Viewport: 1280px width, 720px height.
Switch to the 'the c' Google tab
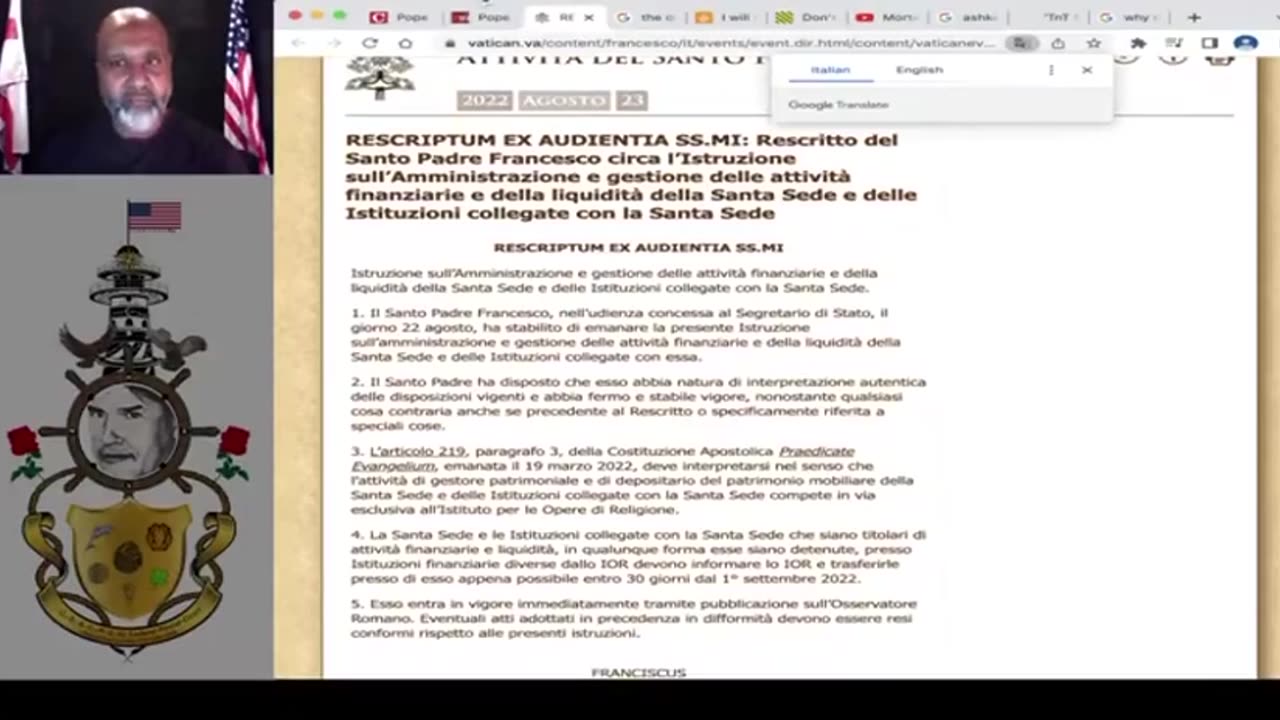pos(645,17)
